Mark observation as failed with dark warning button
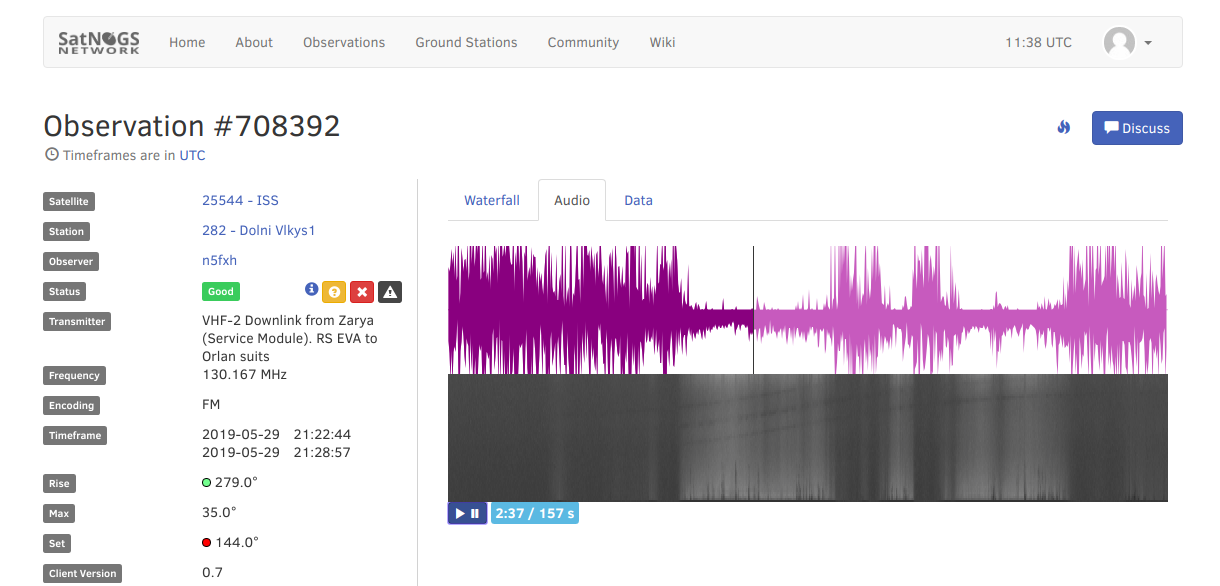 390,292
